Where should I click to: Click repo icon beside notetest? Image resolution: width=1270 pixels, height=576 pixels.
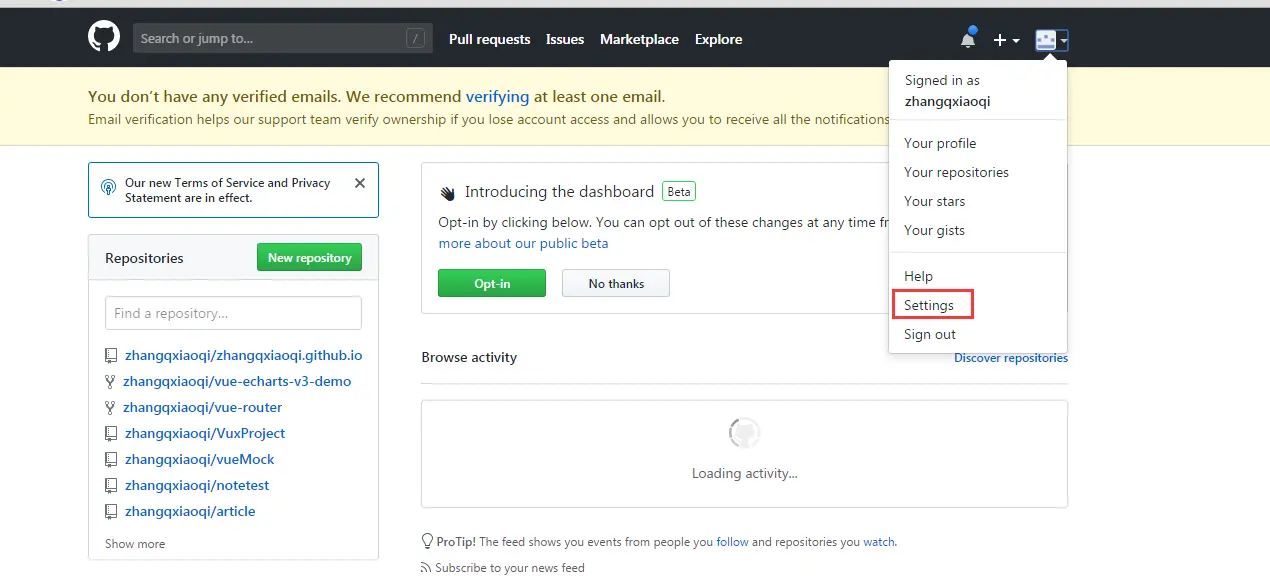coord(111,486)
